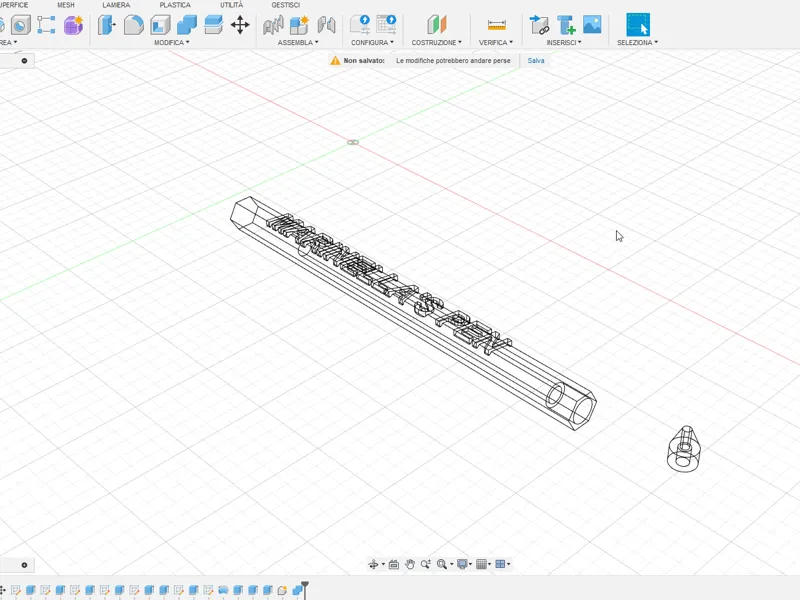This screenshot has height=600, width=800.
Task: Expand the COSTRUZIONE dropdown
Action: pyautogui.click(x=436, y=42)
